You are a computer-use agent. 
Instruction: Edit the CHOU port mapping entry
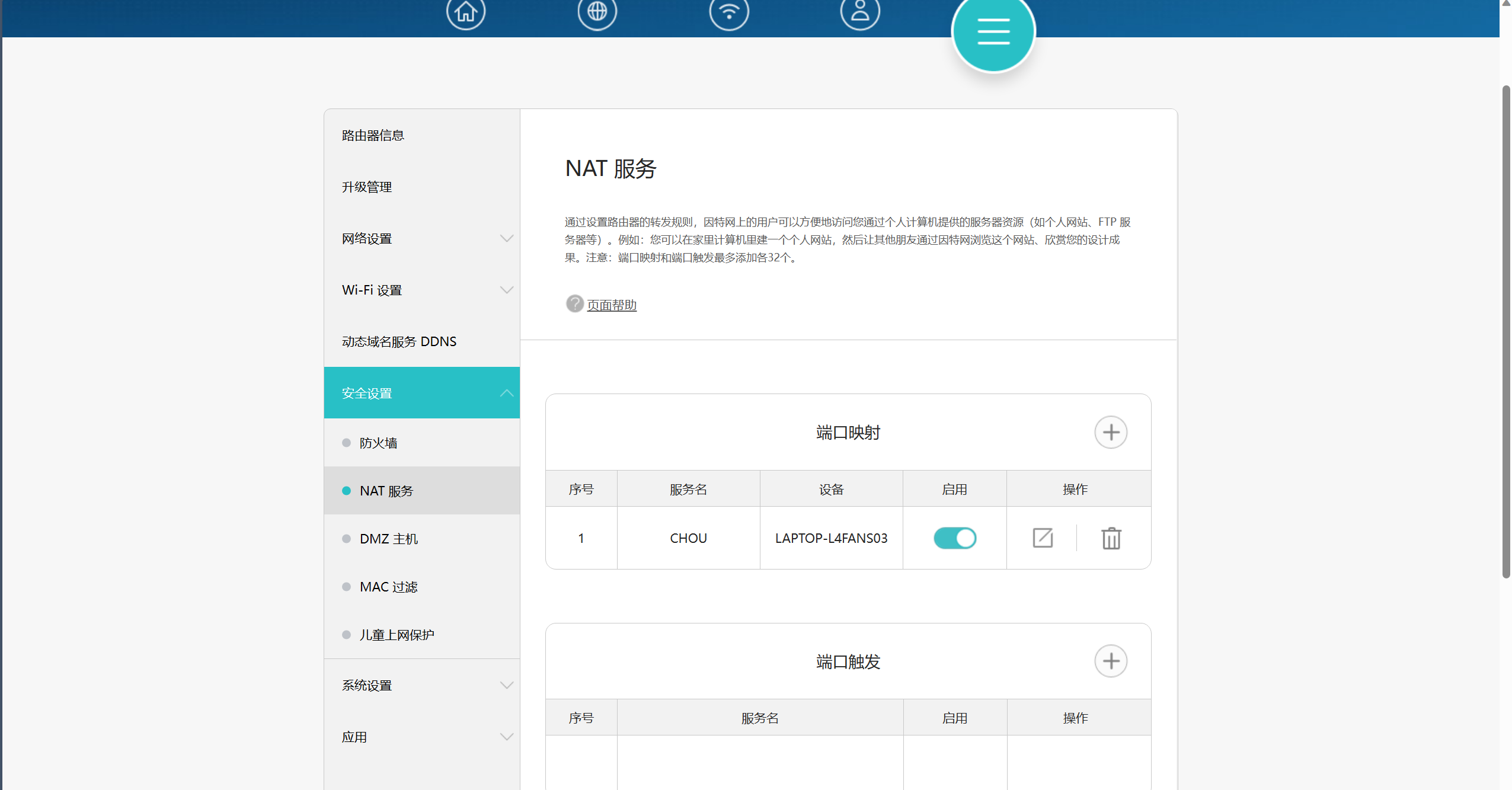pos(1042,538)
